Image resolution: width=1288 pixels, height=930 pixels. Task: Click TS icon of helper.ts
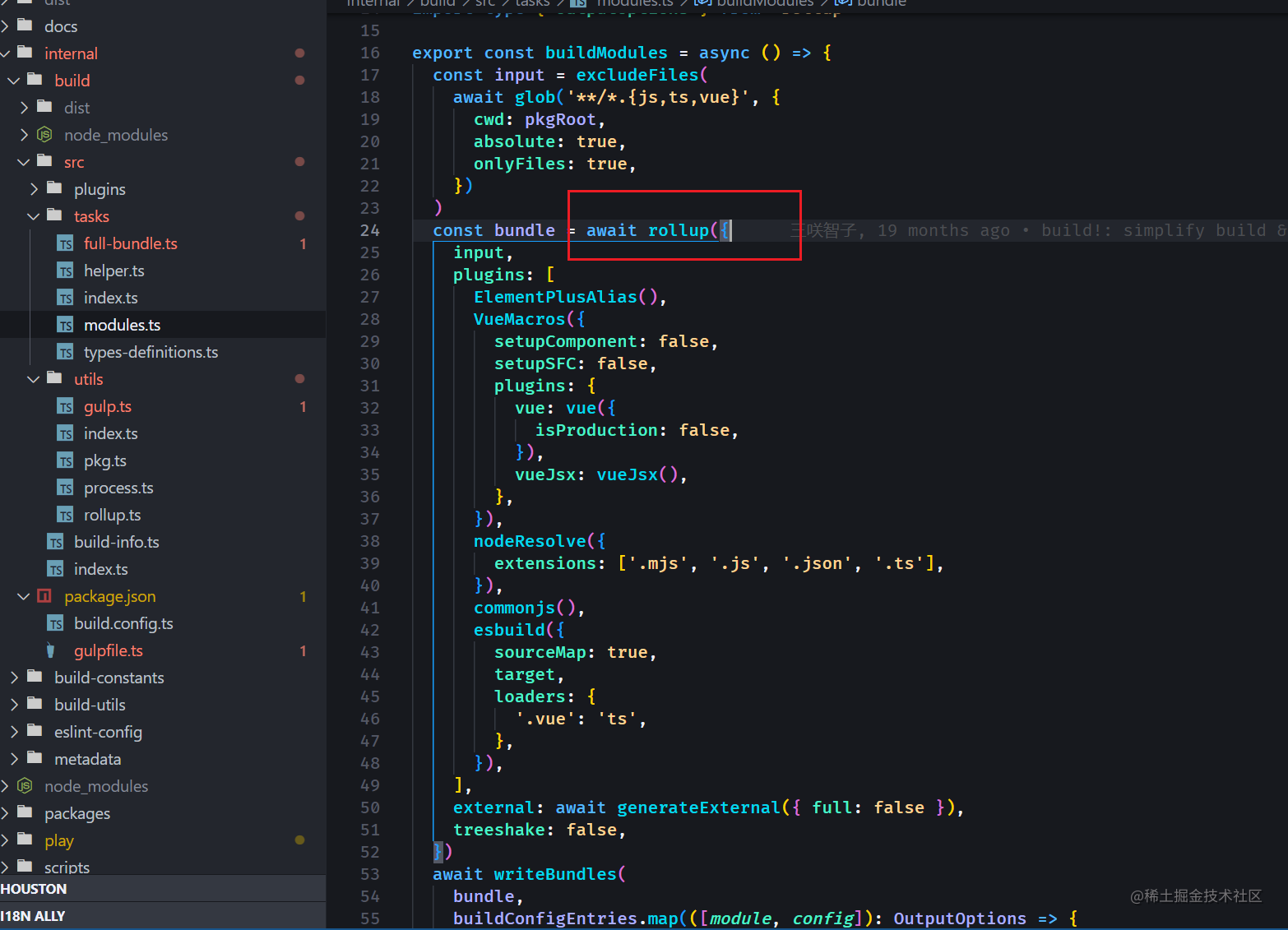(x=66, y=271)
